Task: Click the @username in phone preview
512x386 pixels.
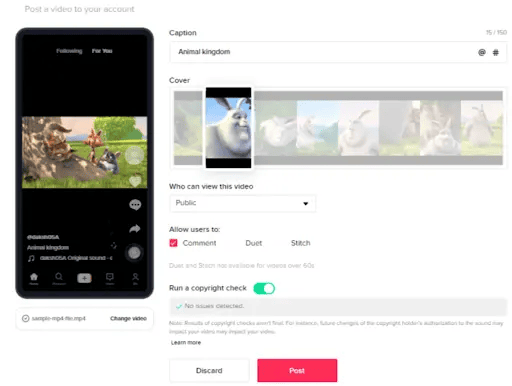Action: click(x=43, y=237)
